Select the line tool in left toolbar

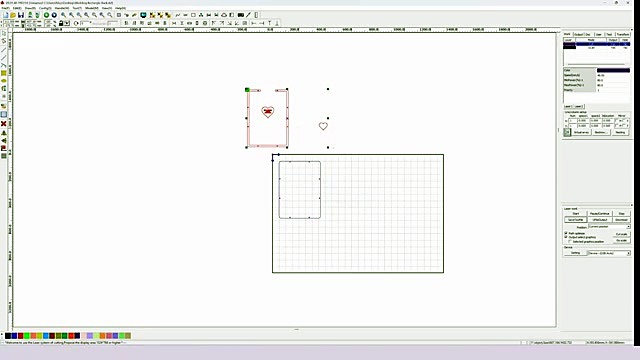click(4, 49)
